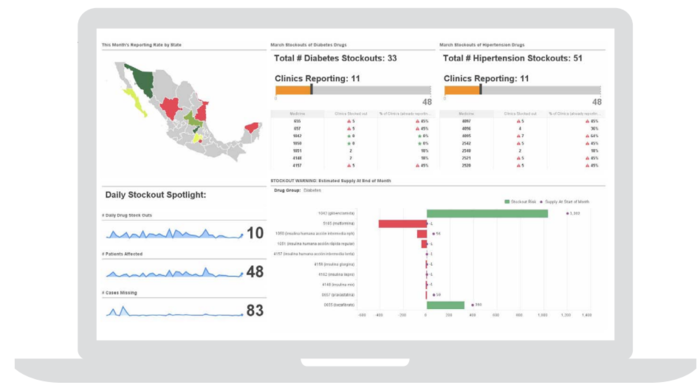Select the long green bar for glibenclamida
Screen dimensions: 700x385
coord(487,213)
